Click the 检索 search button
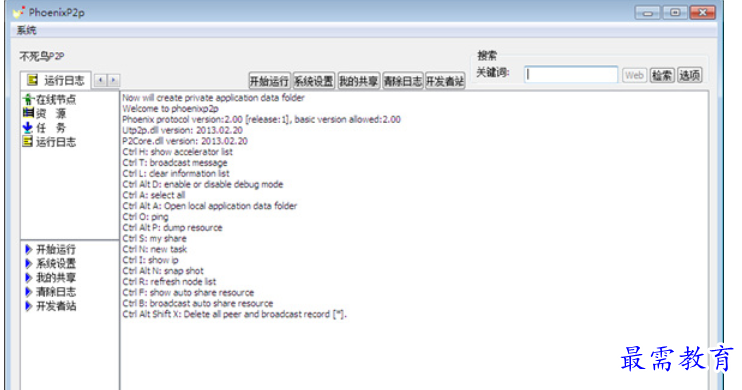The image size is (742, 390). coord(662,75)
